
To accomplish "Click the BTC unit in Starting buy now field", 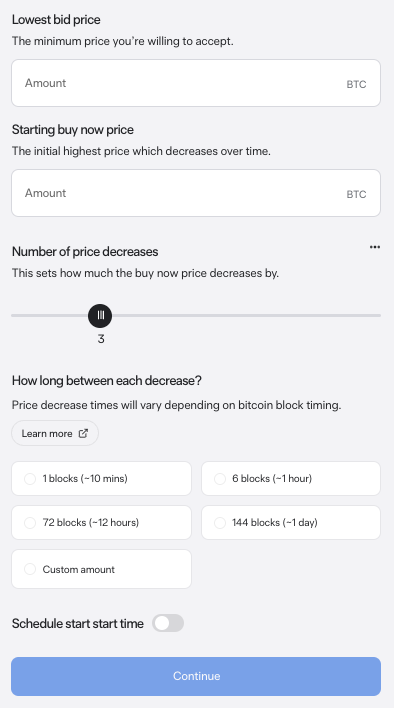I will click(x=356, y=194).
